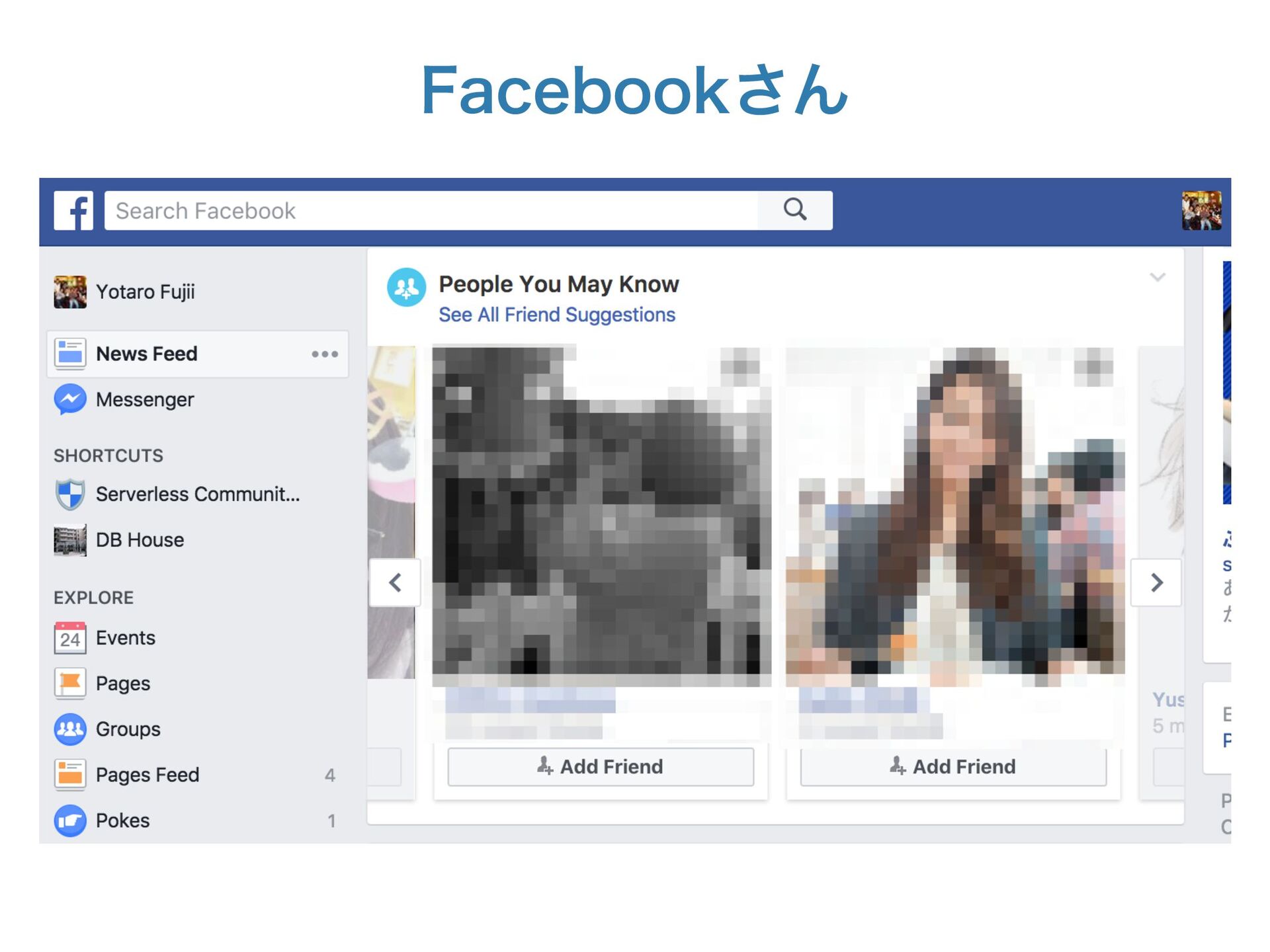The height and width of the screenshot is (952, 1270).
Task: Click the Events calendar icon
Action: click(x=70, y=637)
